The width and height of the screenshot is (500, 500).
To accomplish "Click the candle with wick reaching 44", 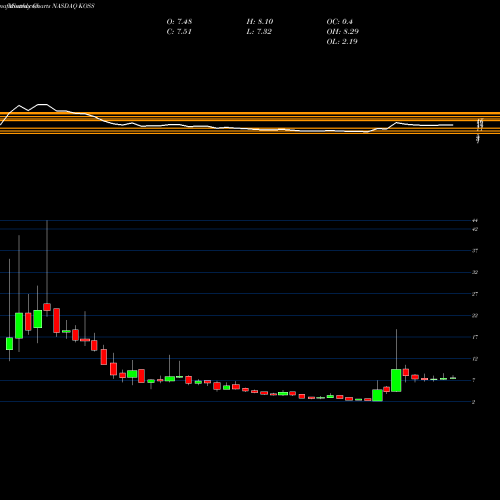I will pyautogui.click(x=47, y=307).
